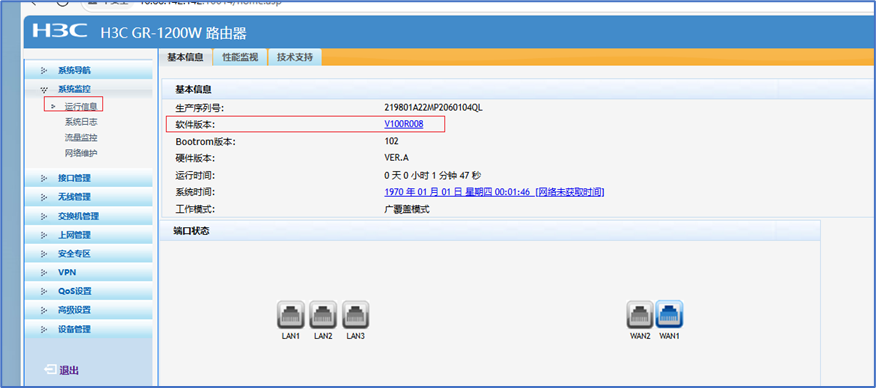Expand the 安全专区 menu

tap(89, 253)
